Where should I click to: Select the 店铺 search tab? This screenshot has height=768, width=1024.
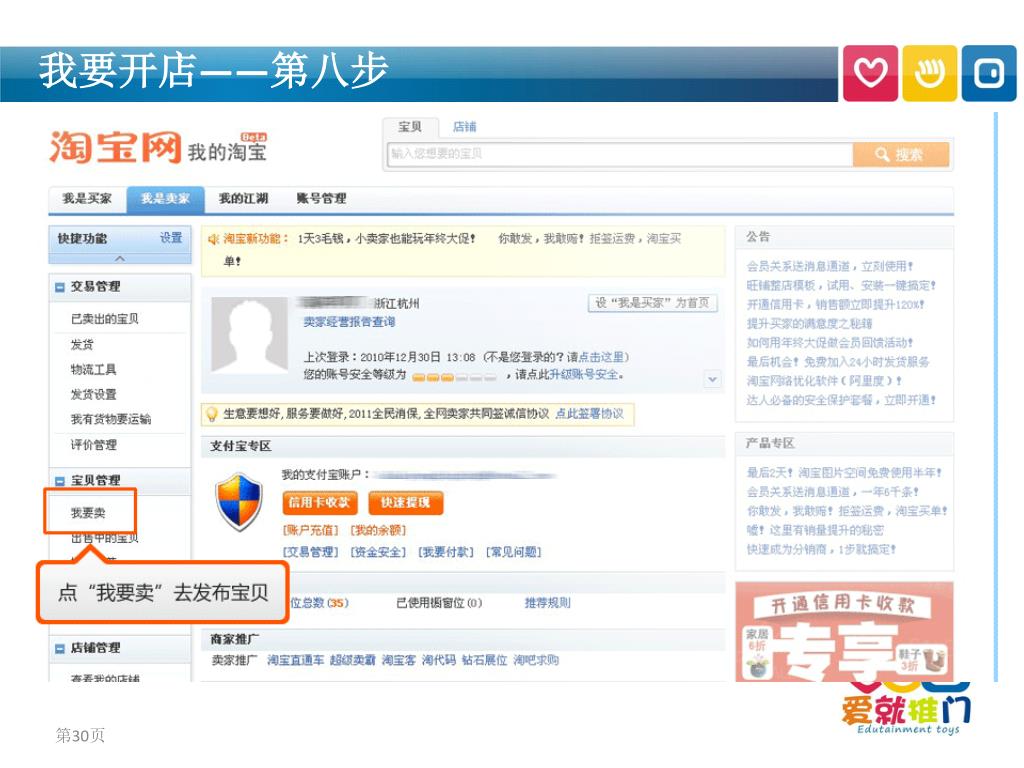[464, 127]
